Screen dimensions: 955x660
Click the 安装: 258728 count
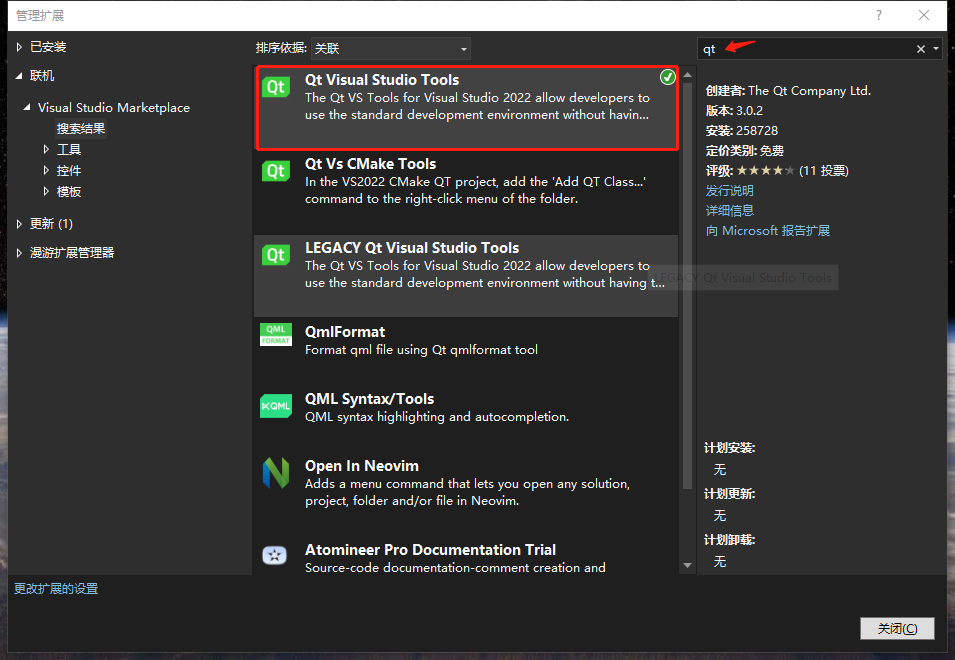click(741, 131)
